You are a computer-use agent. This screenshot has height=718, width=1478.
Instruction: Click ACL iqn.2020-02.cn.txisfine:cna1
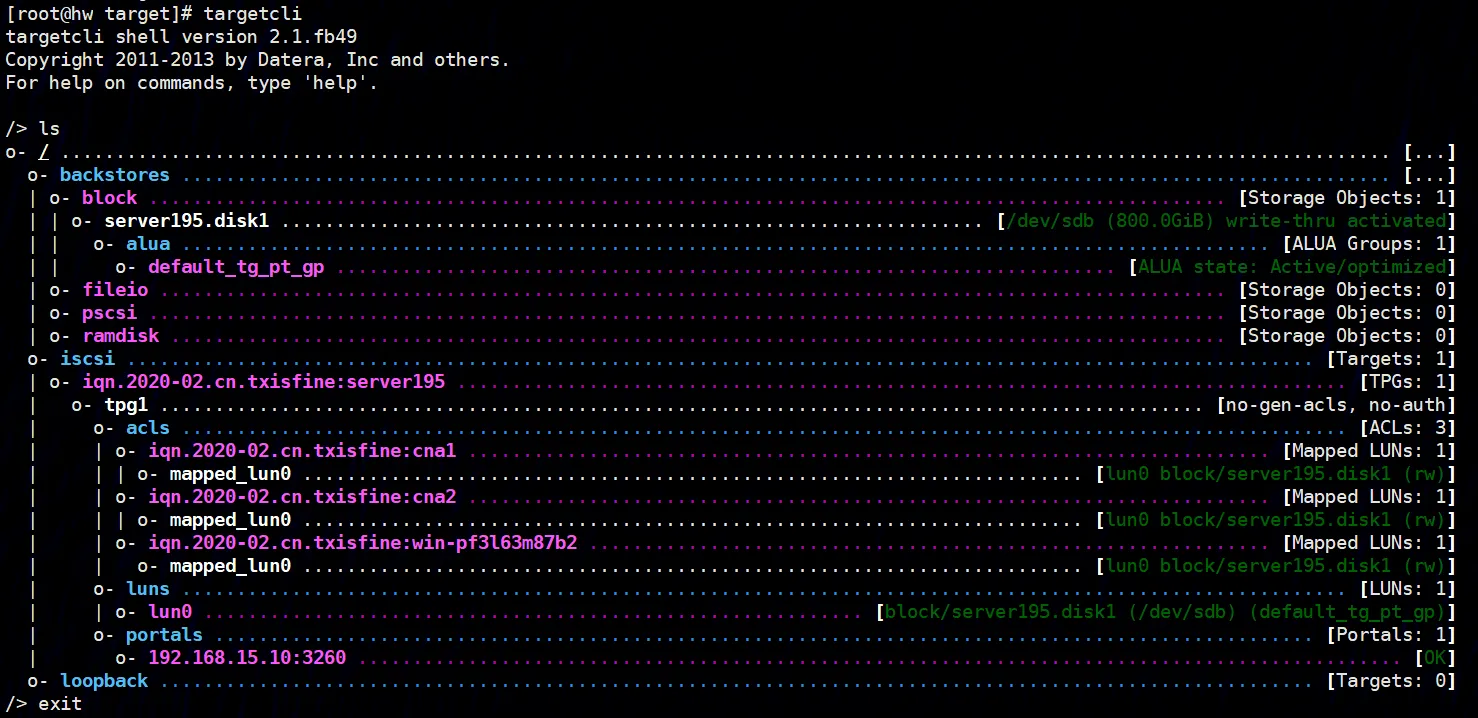[x=302, y=451]
